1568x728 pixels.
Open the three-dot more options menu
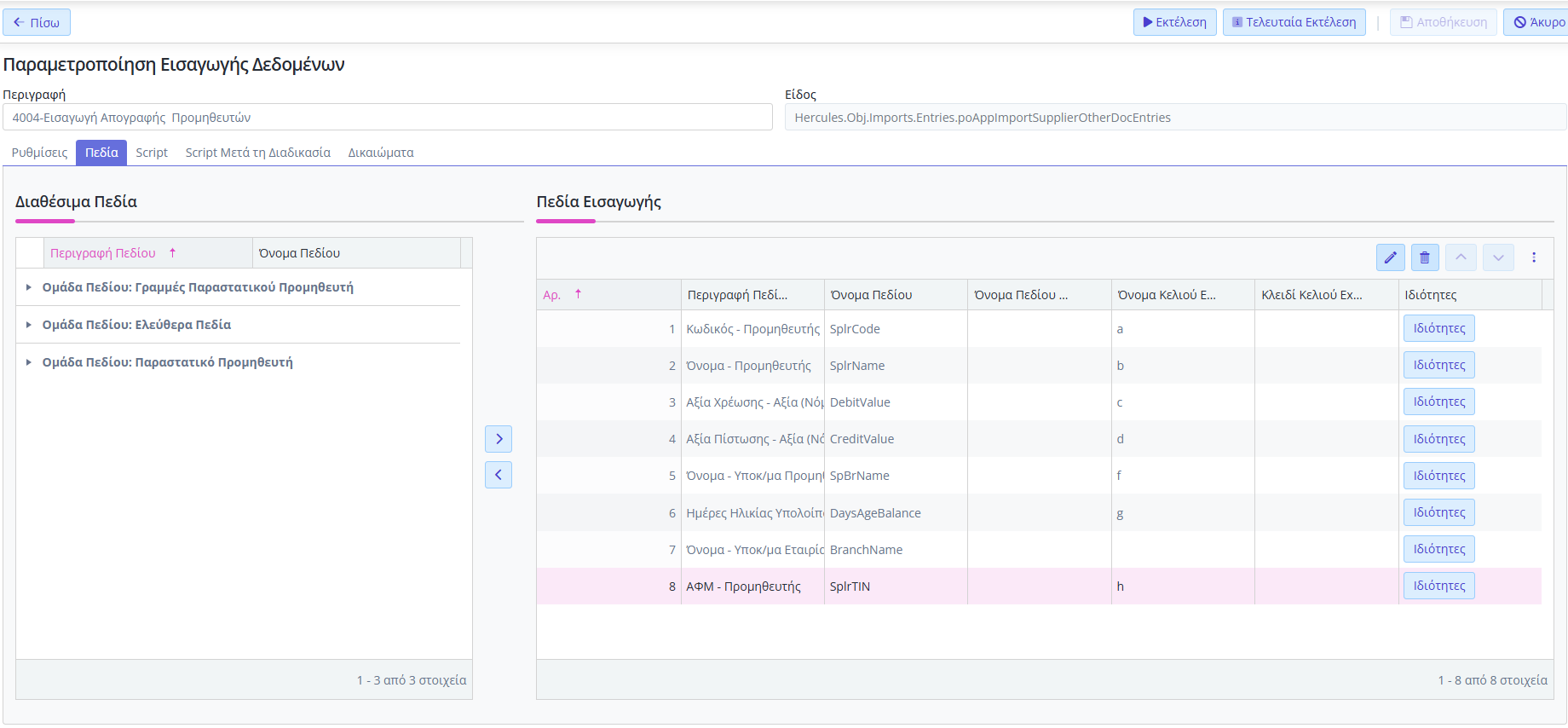click(1534, 257)
